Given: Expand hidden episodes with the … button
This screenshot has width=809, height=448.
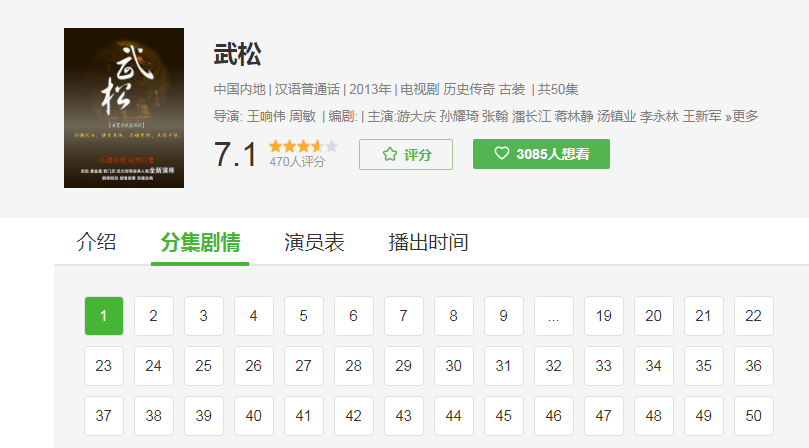Looking at the screenshot, I should pos(554,316).
